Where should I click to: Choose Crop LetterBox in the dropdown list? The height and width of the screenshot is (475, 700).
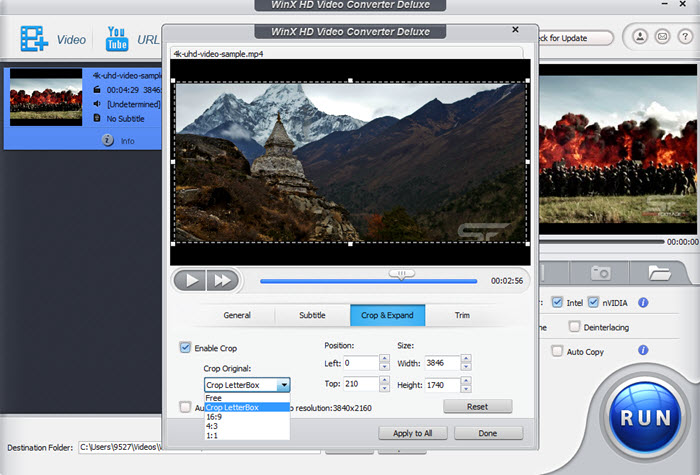point(247,407)
